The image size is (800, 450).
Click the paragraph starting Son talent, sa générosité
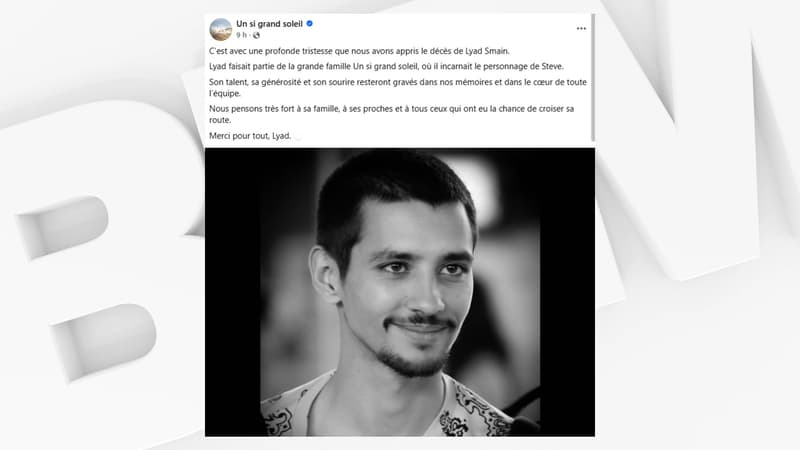tap(397, 88)
